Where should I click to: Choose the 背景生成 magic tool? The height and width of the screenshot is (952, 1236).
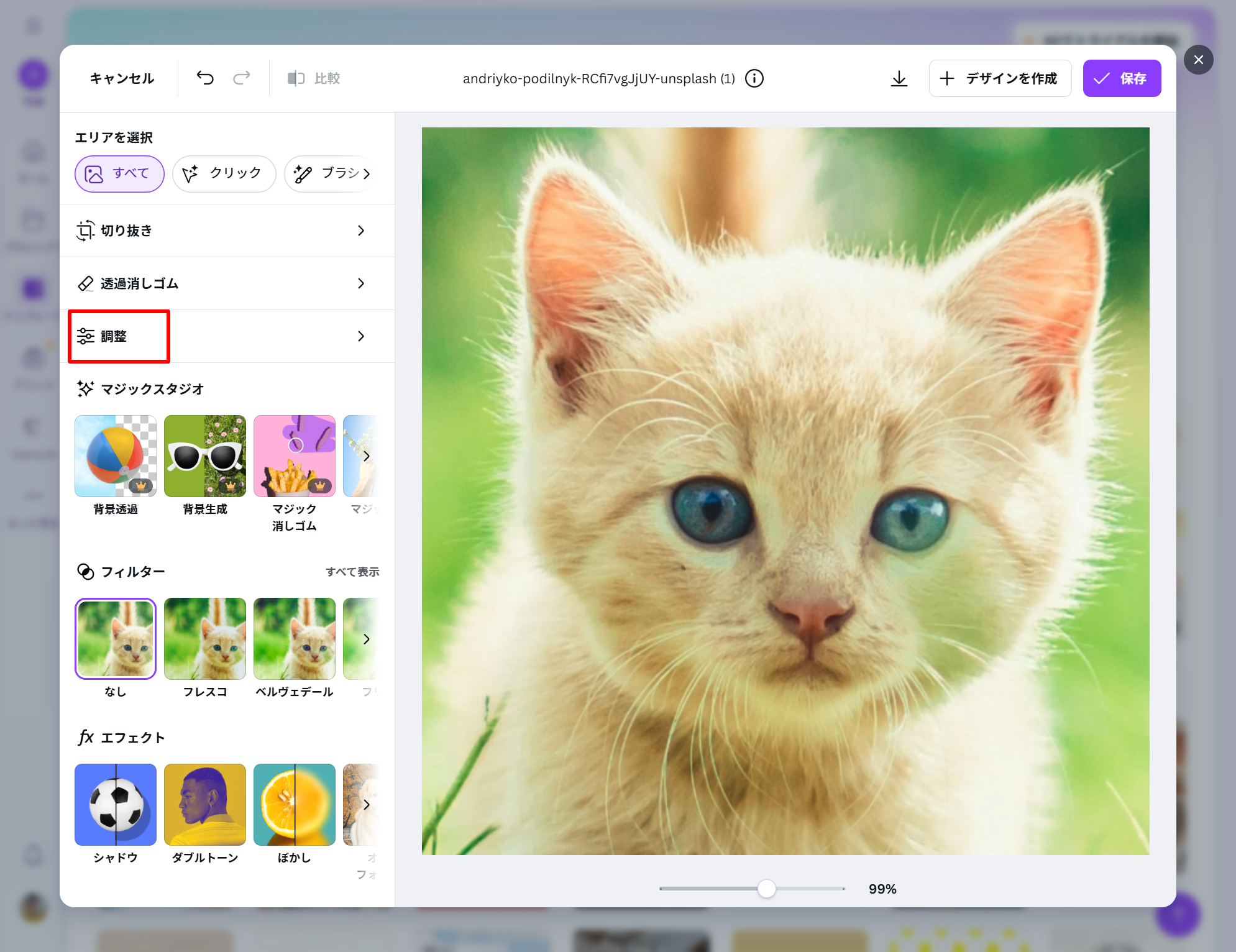205,456
